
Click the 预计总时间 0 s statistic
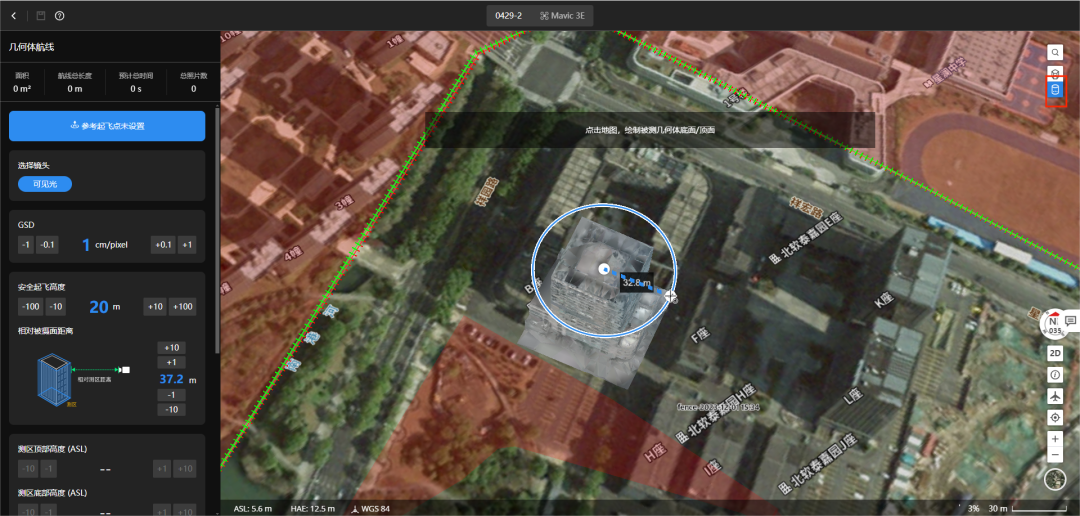click(x=134, y=82)
